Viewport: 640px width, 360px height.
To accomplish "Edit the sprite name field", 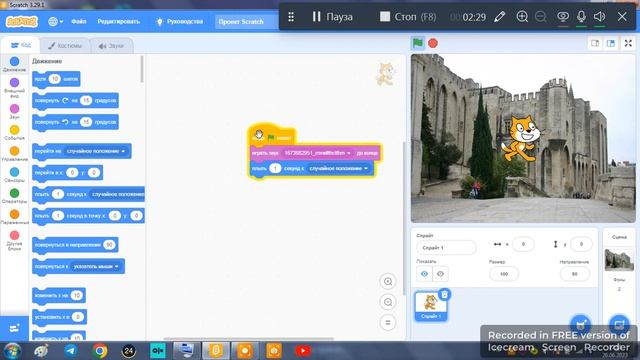I will click(x=446, y=248).
